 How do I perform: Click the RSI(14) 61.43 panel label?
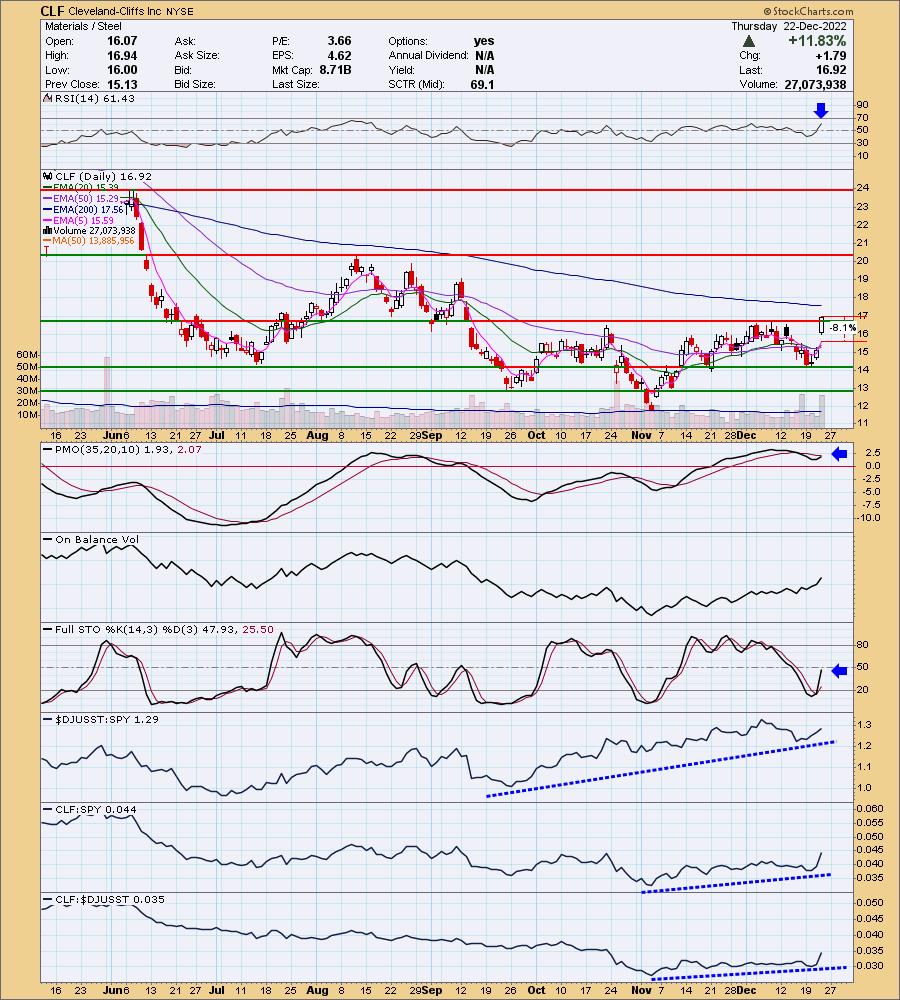(x=95, y=98)
